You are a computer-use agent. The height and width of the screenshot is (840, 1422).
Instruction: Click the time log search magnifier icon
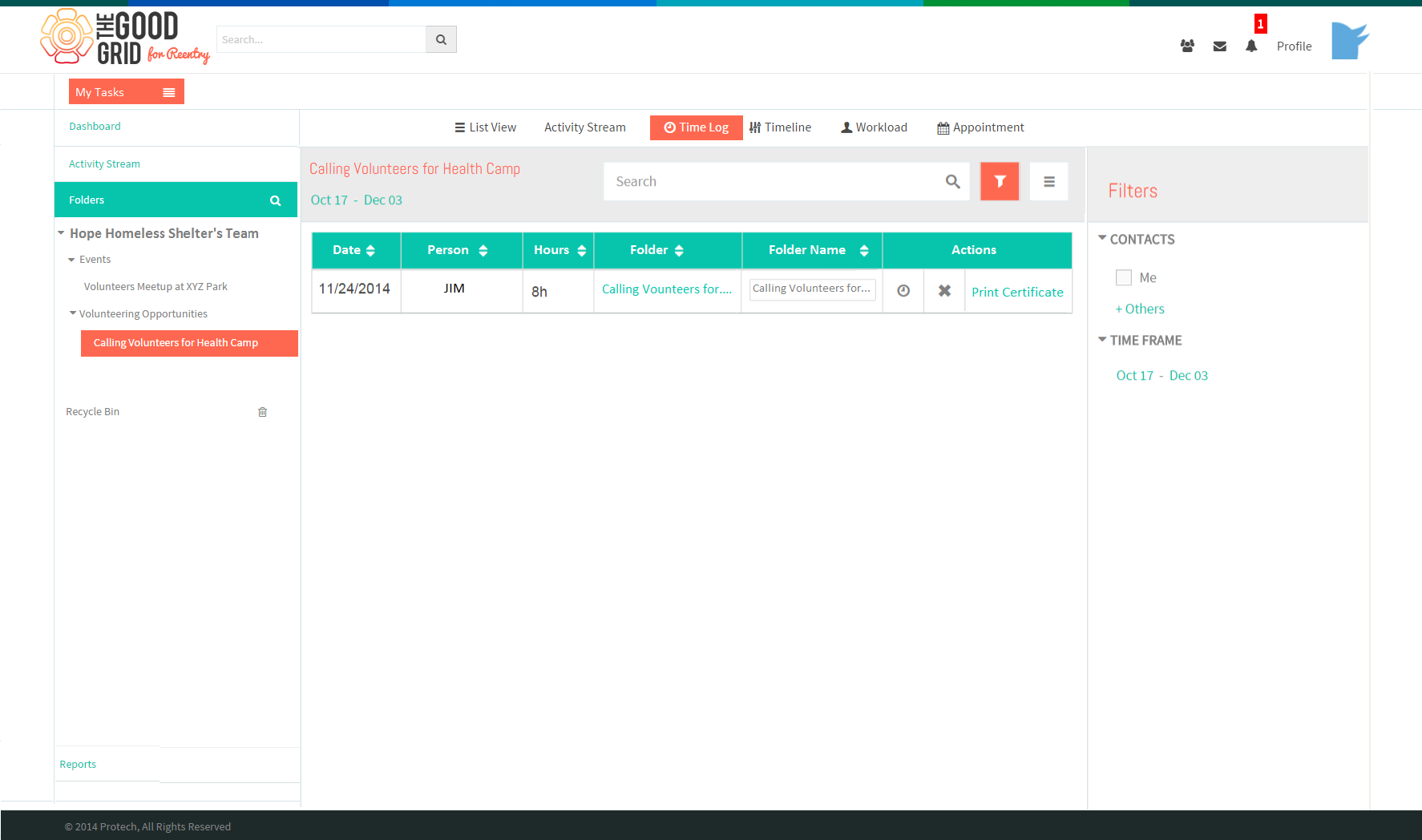(952, 182)
